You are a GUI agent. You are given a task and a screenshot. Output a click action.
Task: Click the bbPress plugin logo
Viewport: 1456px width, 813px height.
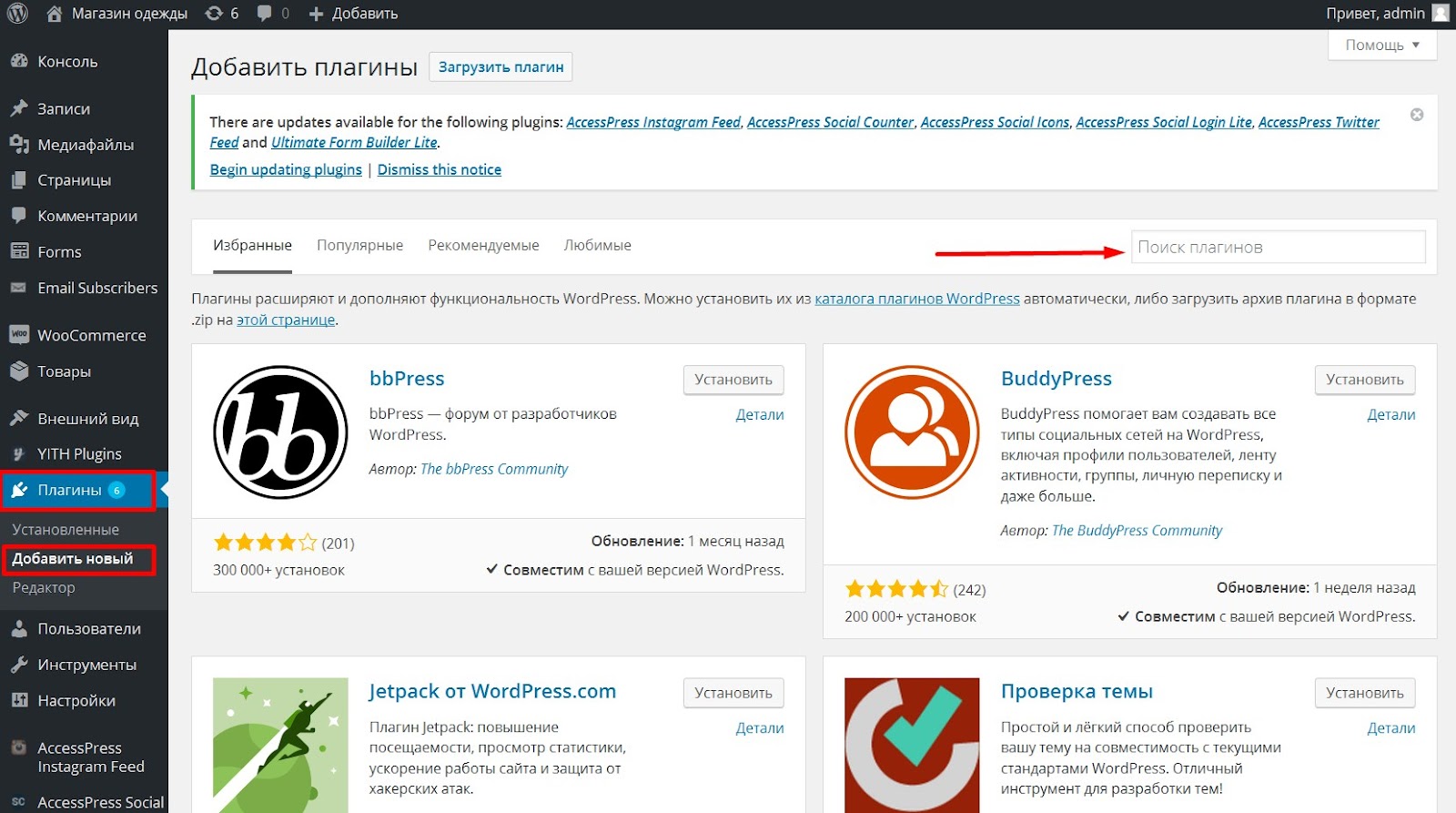coord(280,432)
